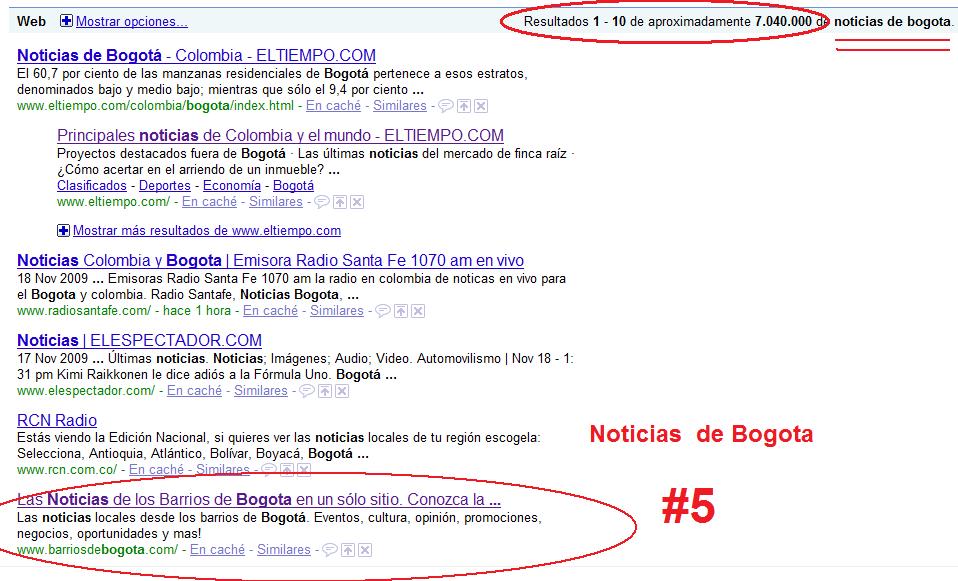Click 'Similares' for the barriosdebogota.com result
The image size is (958, 581).
(283, 550)
